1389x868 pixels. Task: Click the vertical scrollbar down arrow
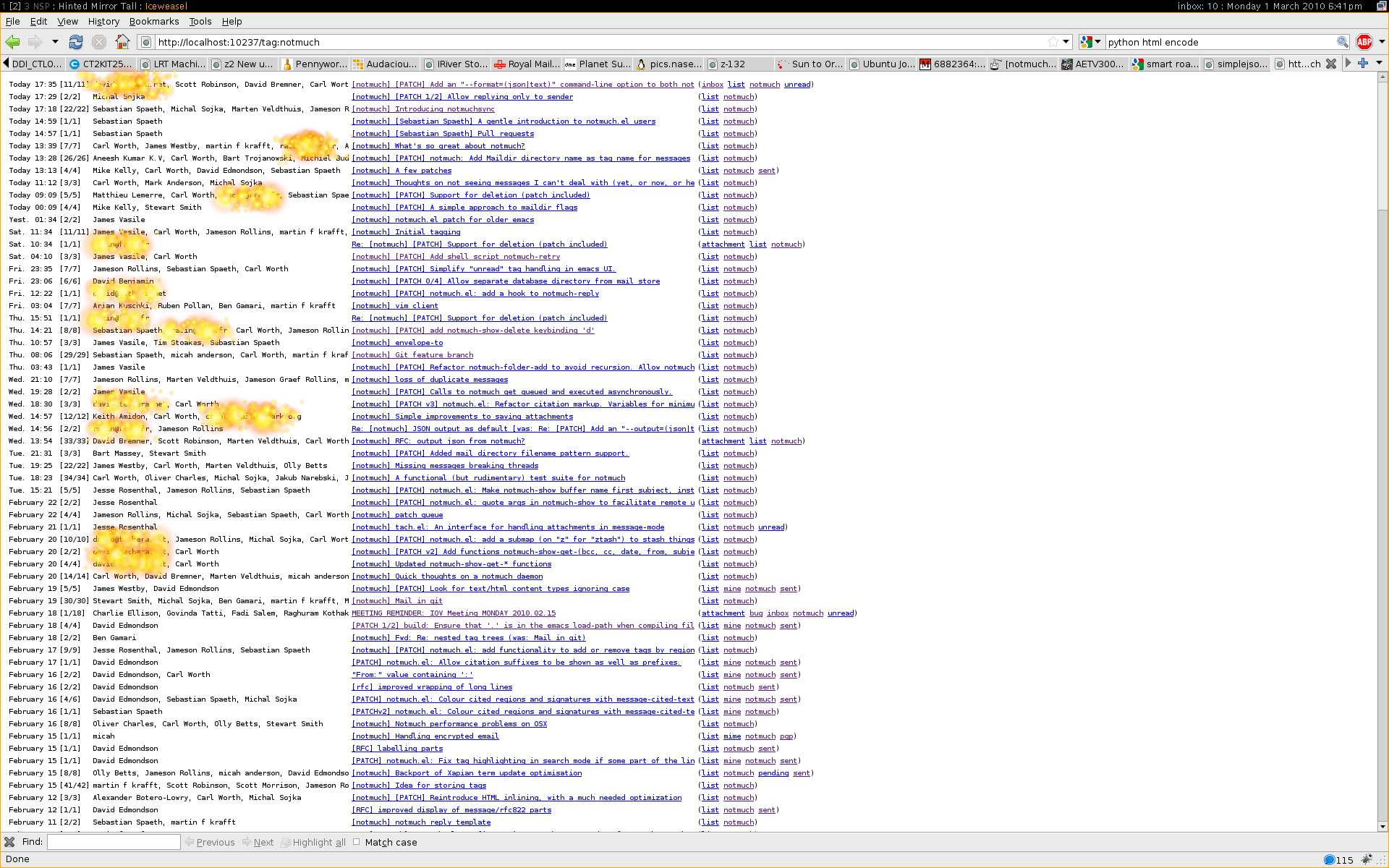click(x=1382, y=827)
